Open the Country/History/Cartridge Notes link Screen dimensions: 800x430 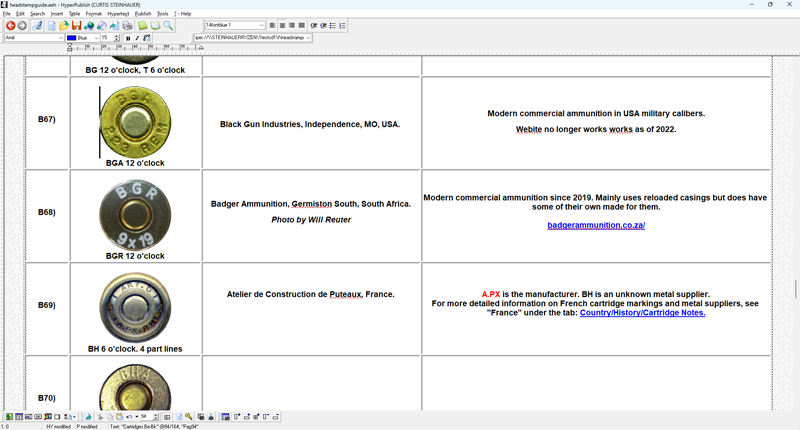click(x=642, y=313)
